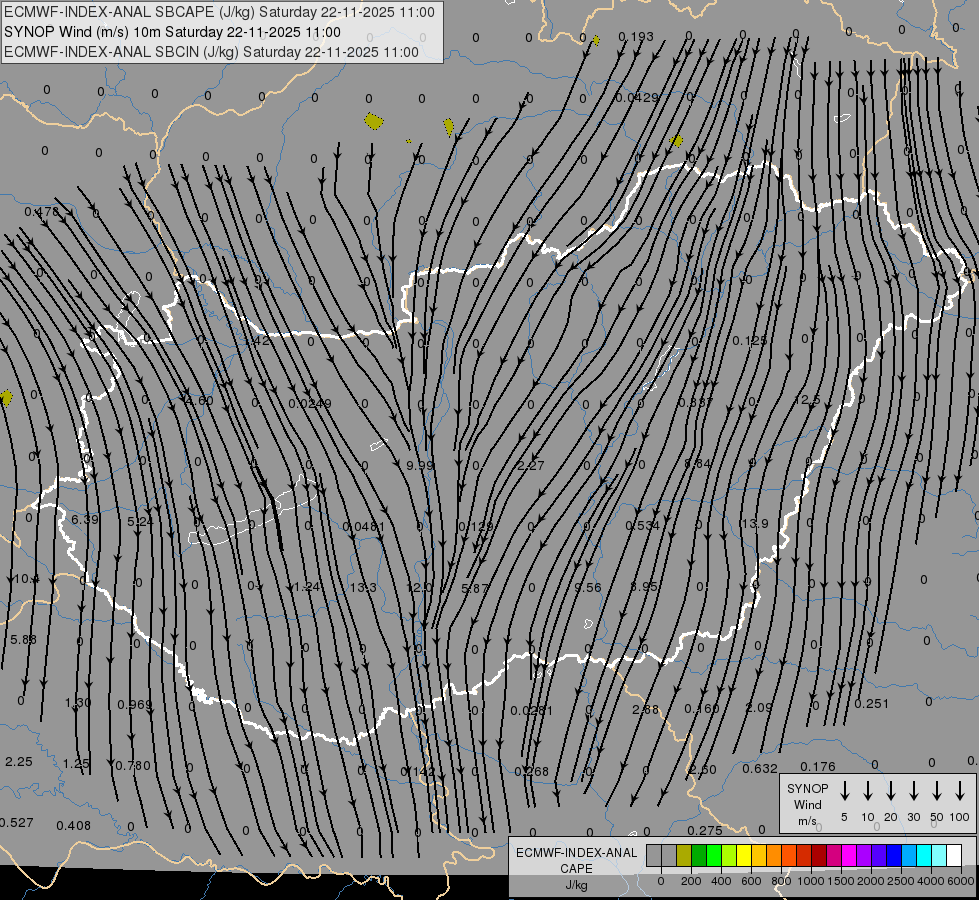979x900 pixels.
Task: Click the 5 m/s wind arrow in legend
Action: (x=845, y=791)
